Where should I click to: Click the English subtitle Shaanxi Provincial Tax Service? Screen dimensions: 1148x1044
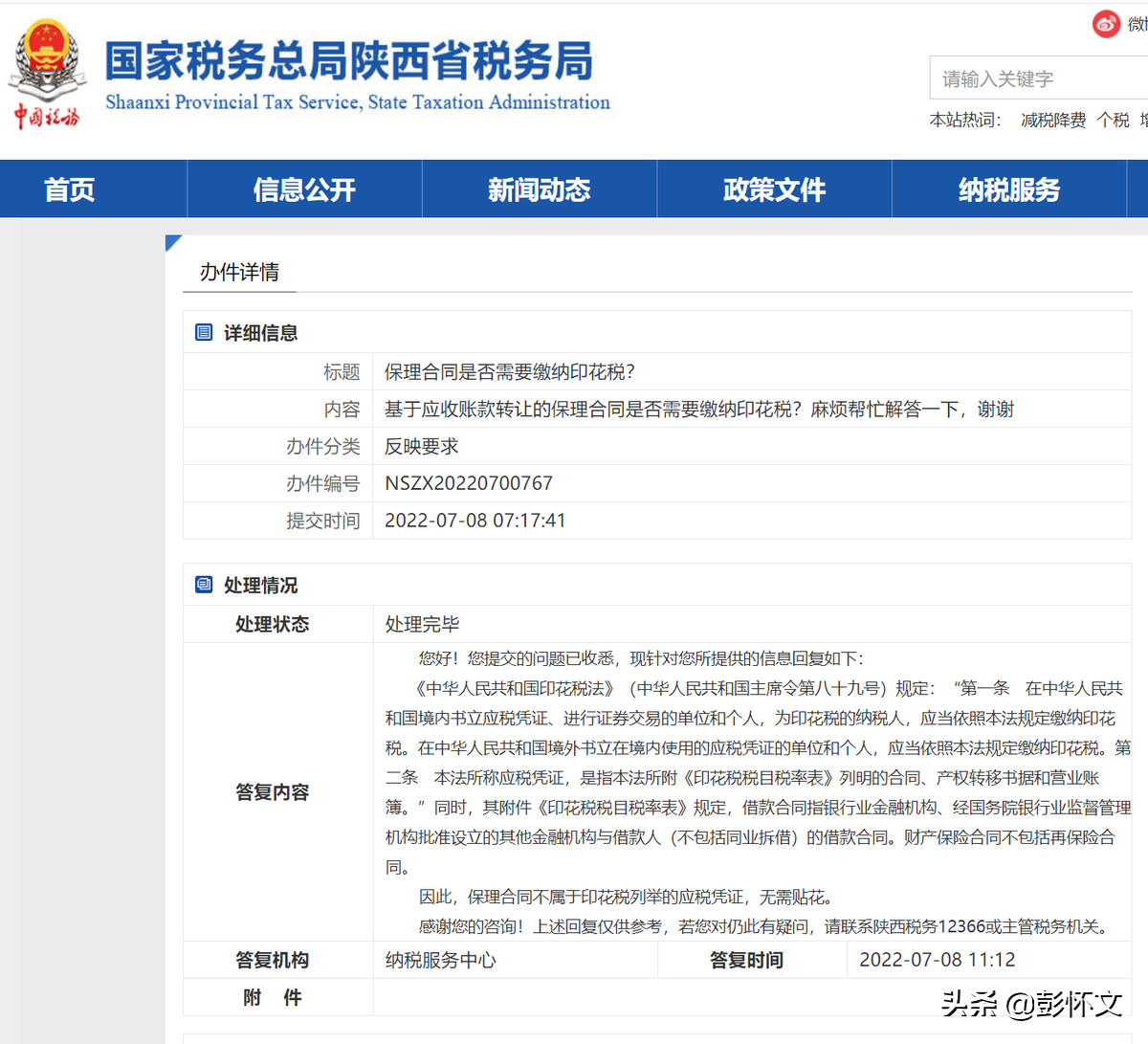tap(359, 101)
